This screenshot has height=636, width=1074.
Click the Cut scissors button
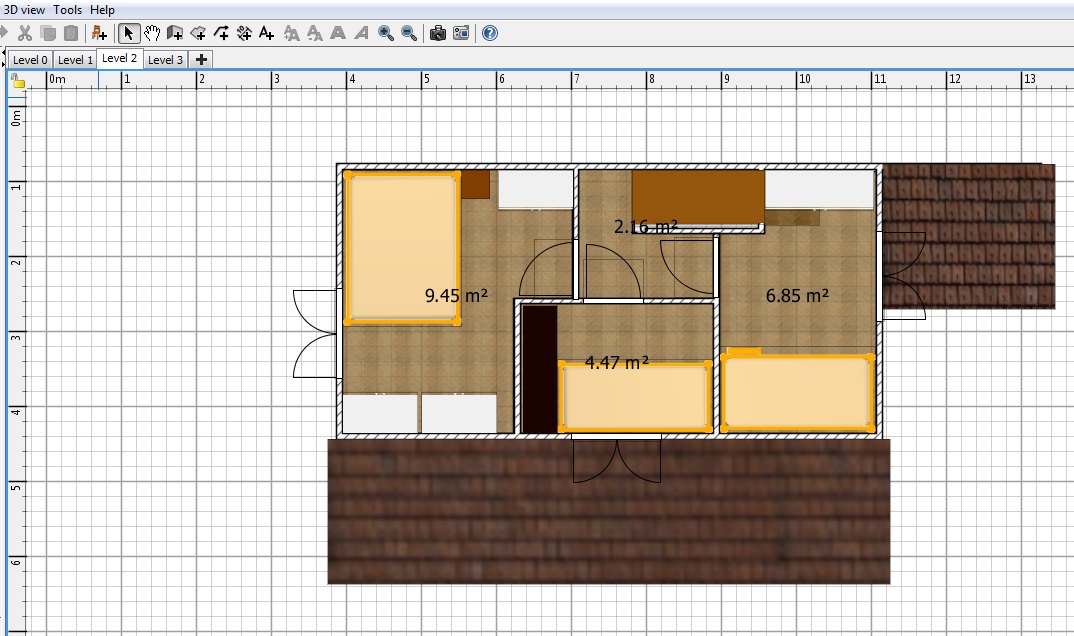pyautogui.click(x=26, y=33)
